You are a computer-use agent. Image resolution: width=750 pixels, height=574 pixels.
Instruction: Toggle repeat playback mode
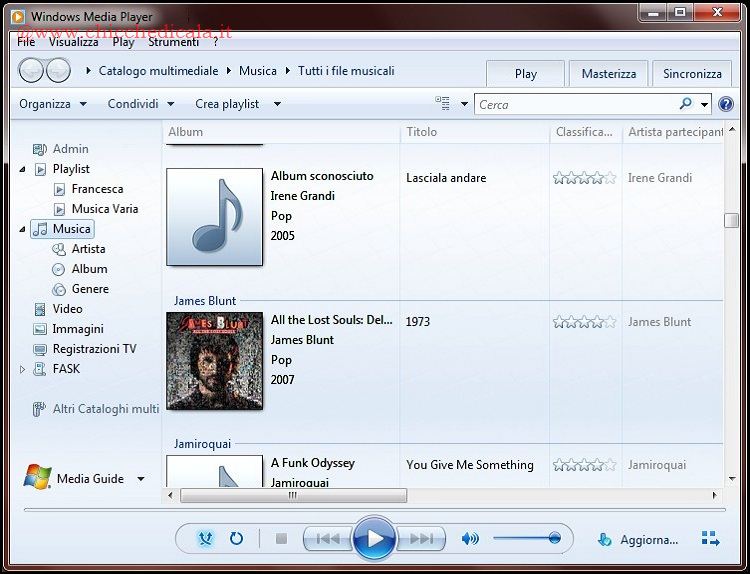pyautogui.click(x=236, y=539)
